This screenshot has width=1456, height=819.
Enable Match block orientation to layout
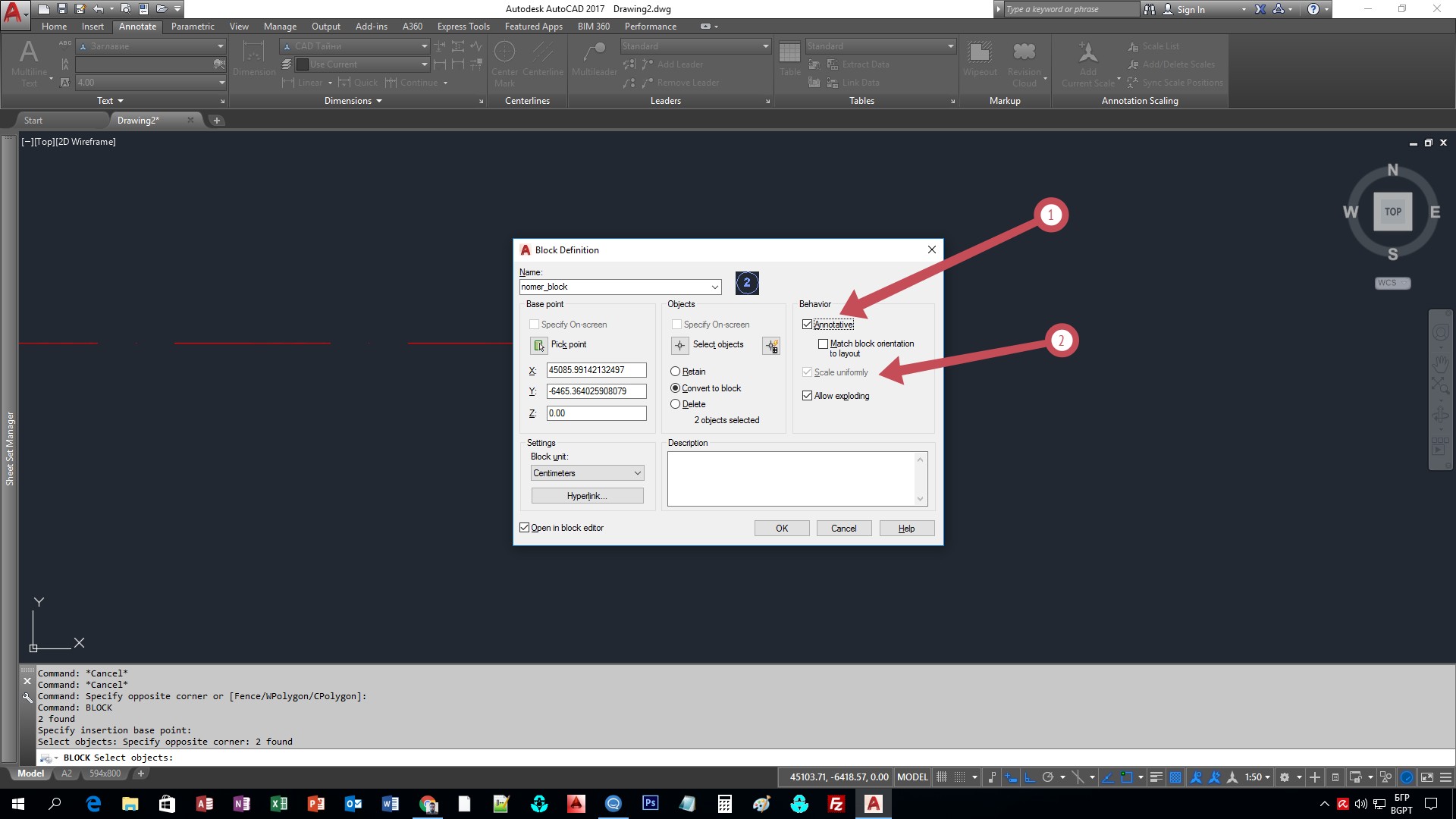824,344
